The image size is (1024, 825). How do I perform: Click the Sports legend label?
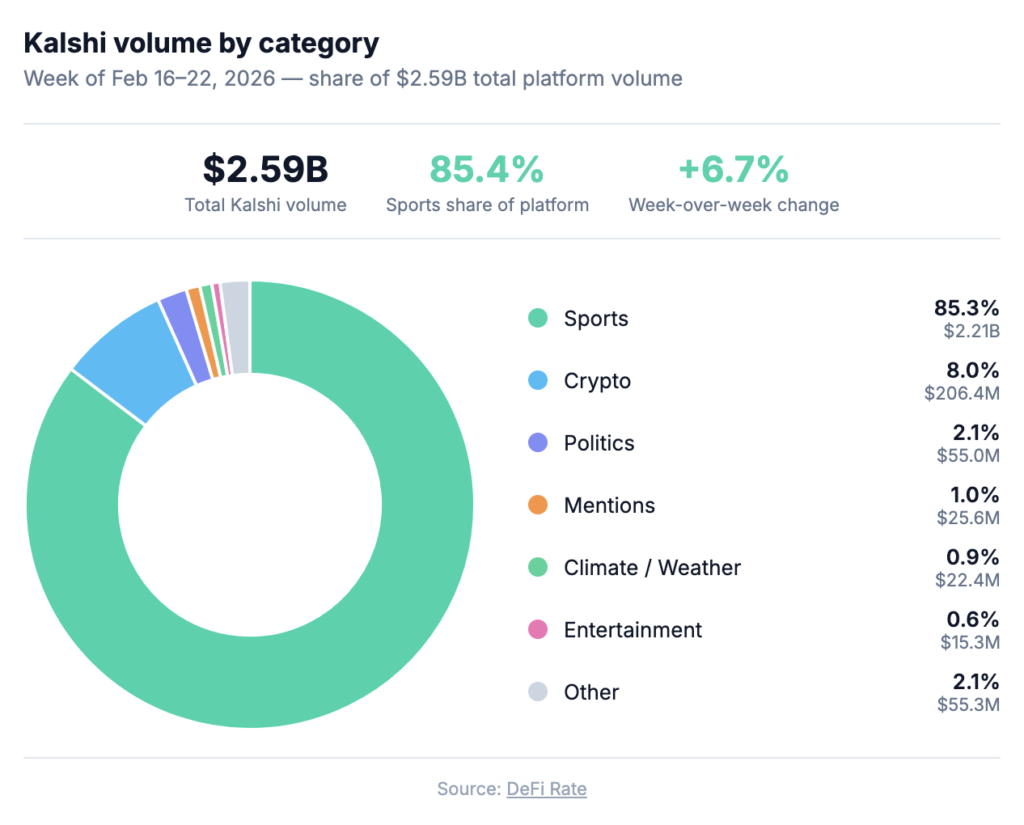click(x=596, y=319)
